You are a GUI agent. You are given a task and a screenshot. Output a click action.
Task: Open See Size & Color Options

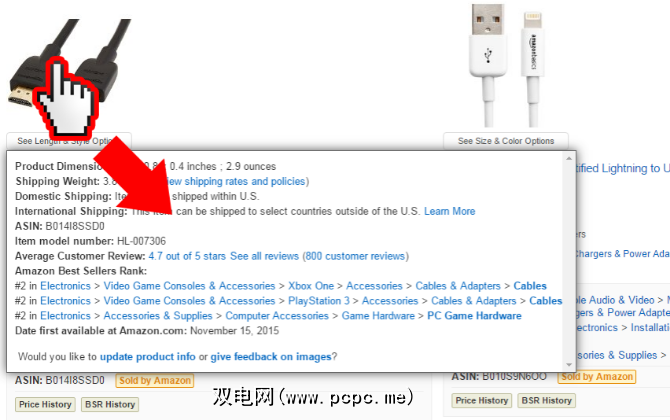click(x=506, y=141)
